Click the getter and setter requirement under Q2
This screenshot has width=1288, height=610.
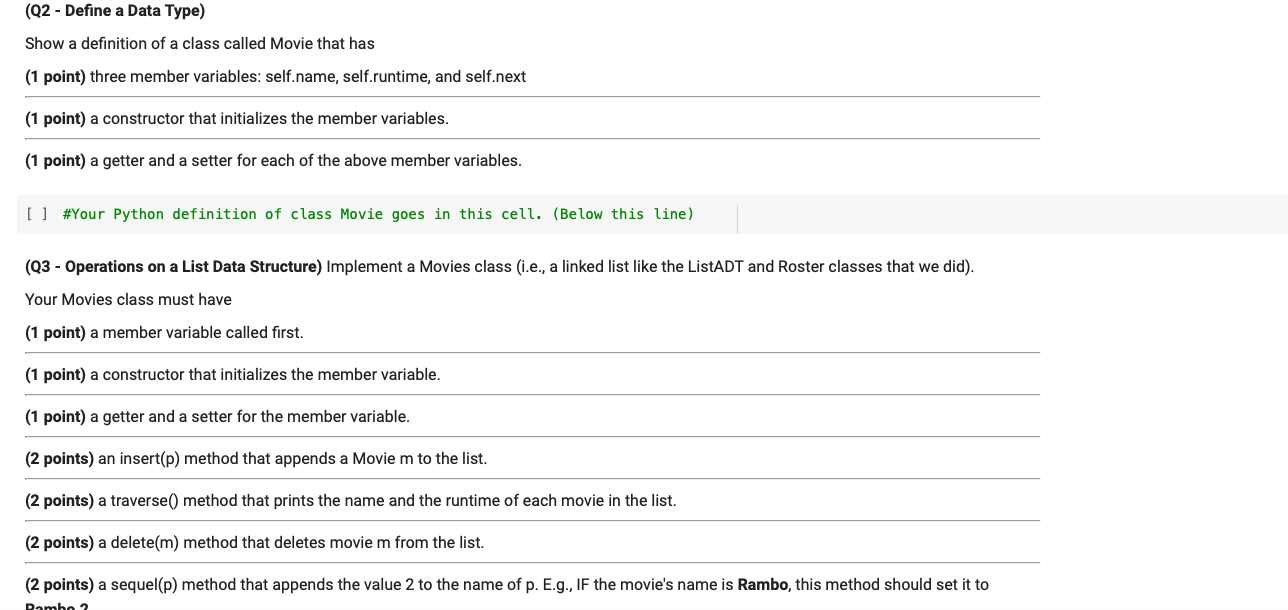[x=274, y=160]
